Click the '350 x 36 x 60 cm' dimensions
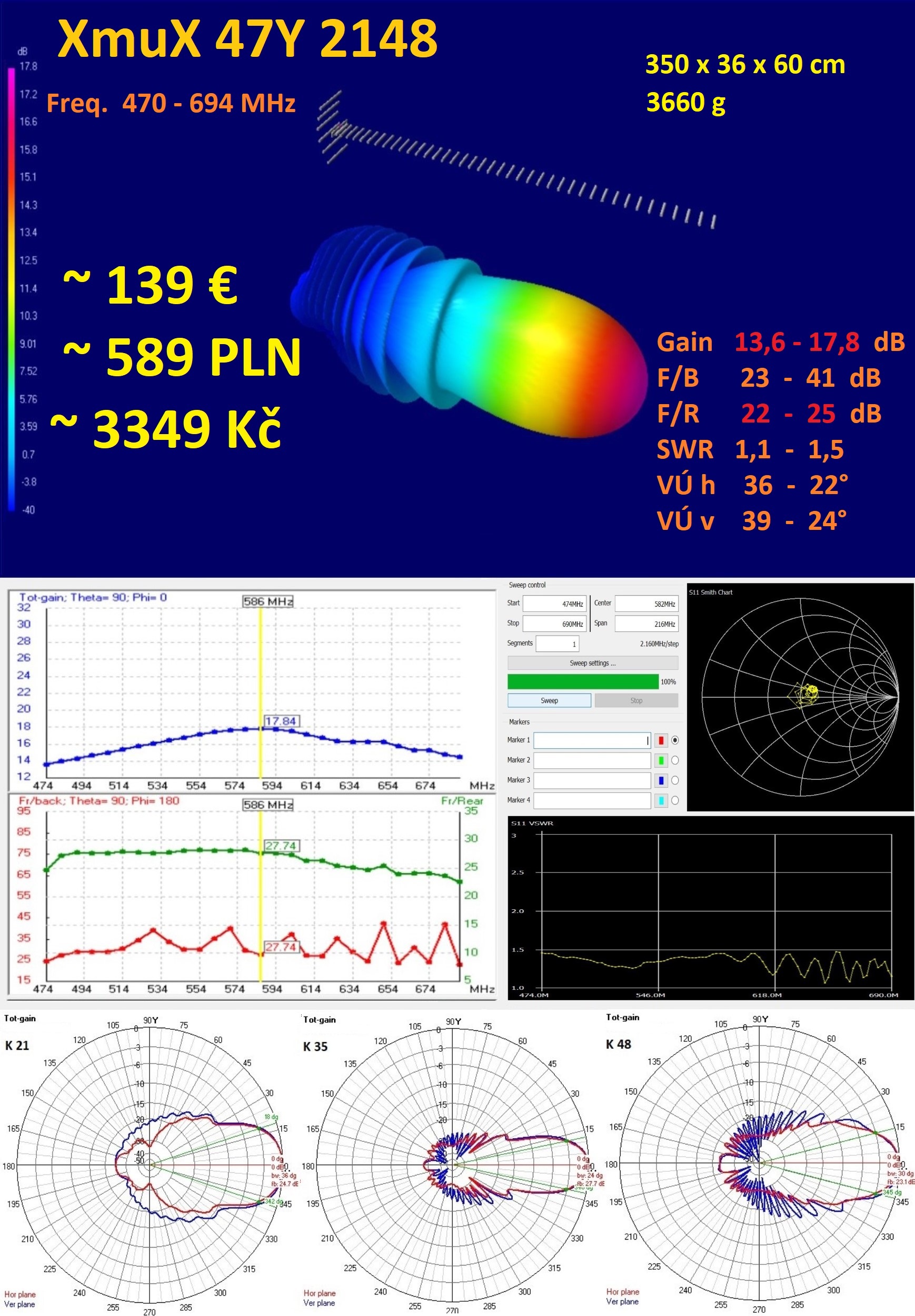Image resolution: width=915 pixels, height=1316 pixels. coord(745,64)
